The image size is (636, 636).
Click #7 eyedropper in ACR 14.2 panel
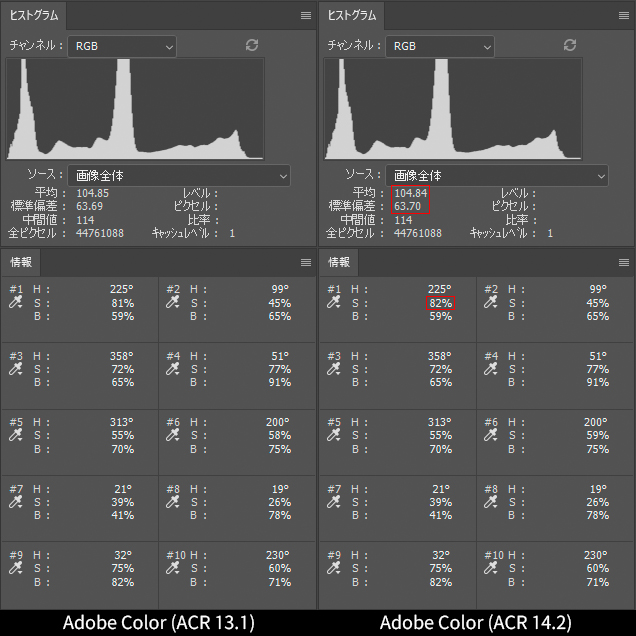coord(333,502)
